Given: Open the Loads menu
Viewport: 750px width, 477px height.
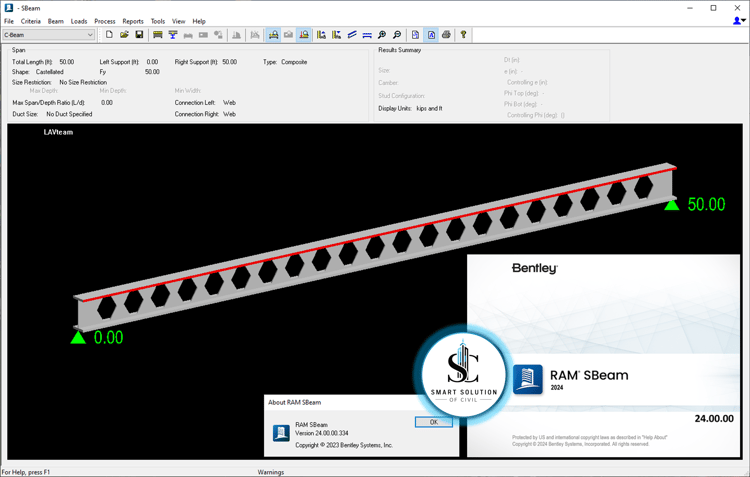Looking at the screenshot, I should (79, 21).
